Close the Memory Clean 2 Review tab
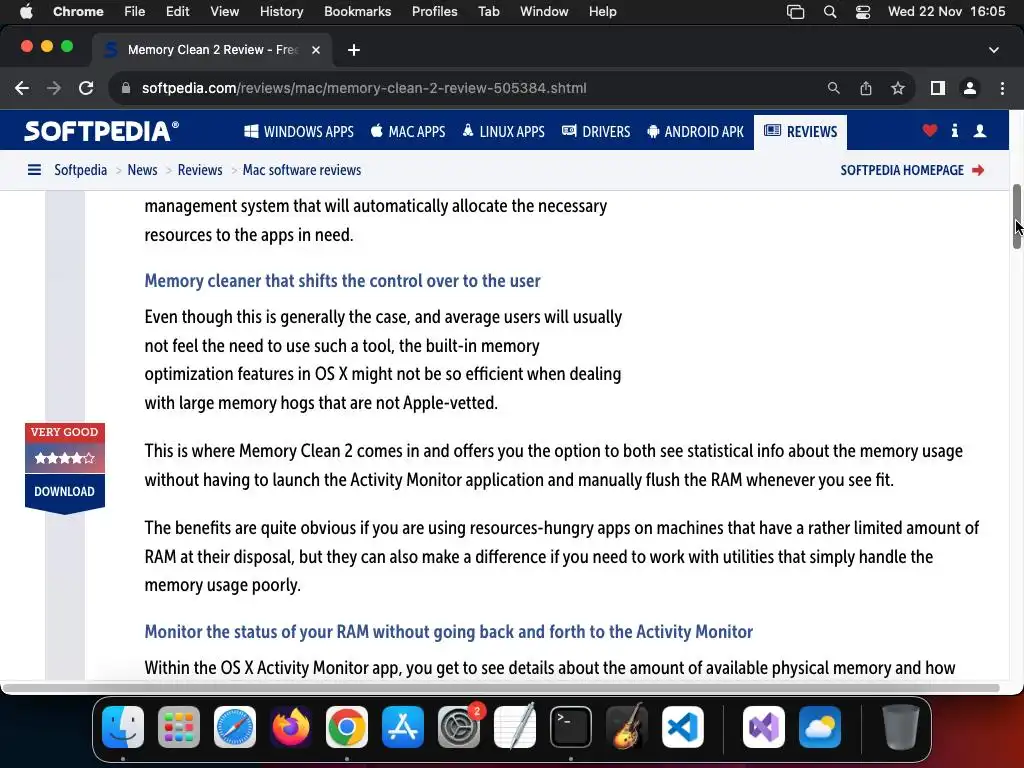Viewport: 1024px width, 768px height. (315, 50)
